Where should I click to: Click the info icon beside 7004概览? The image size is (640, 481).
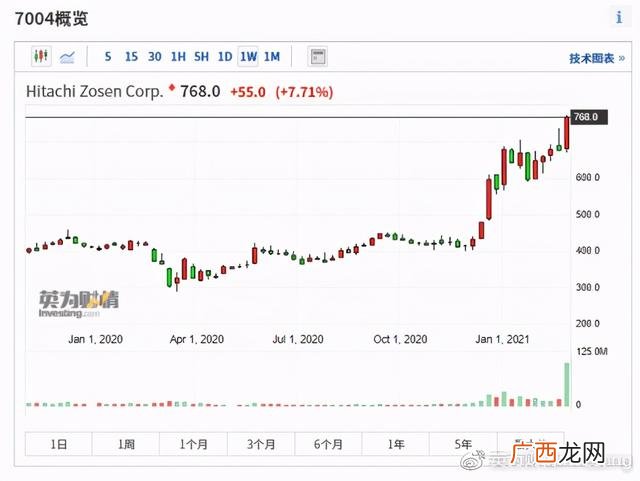[619, 17]
